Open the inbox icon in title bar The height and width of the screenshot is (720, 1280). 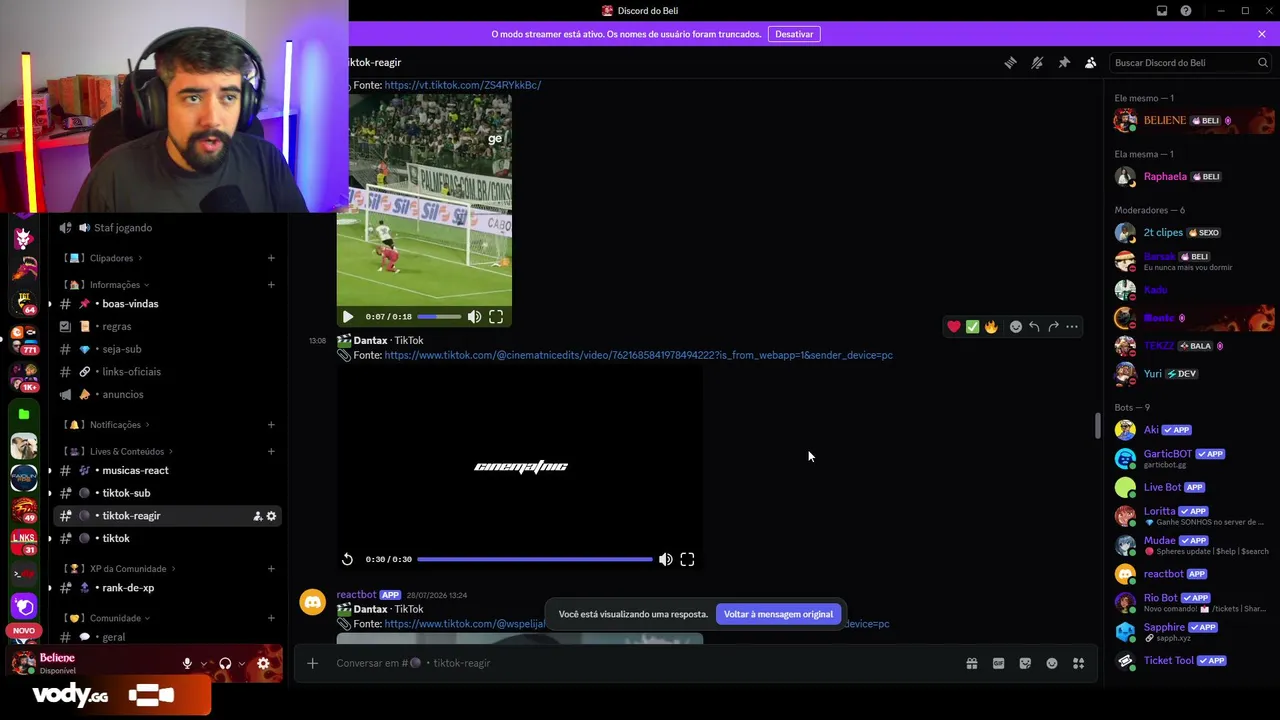tap(1162, 11)
